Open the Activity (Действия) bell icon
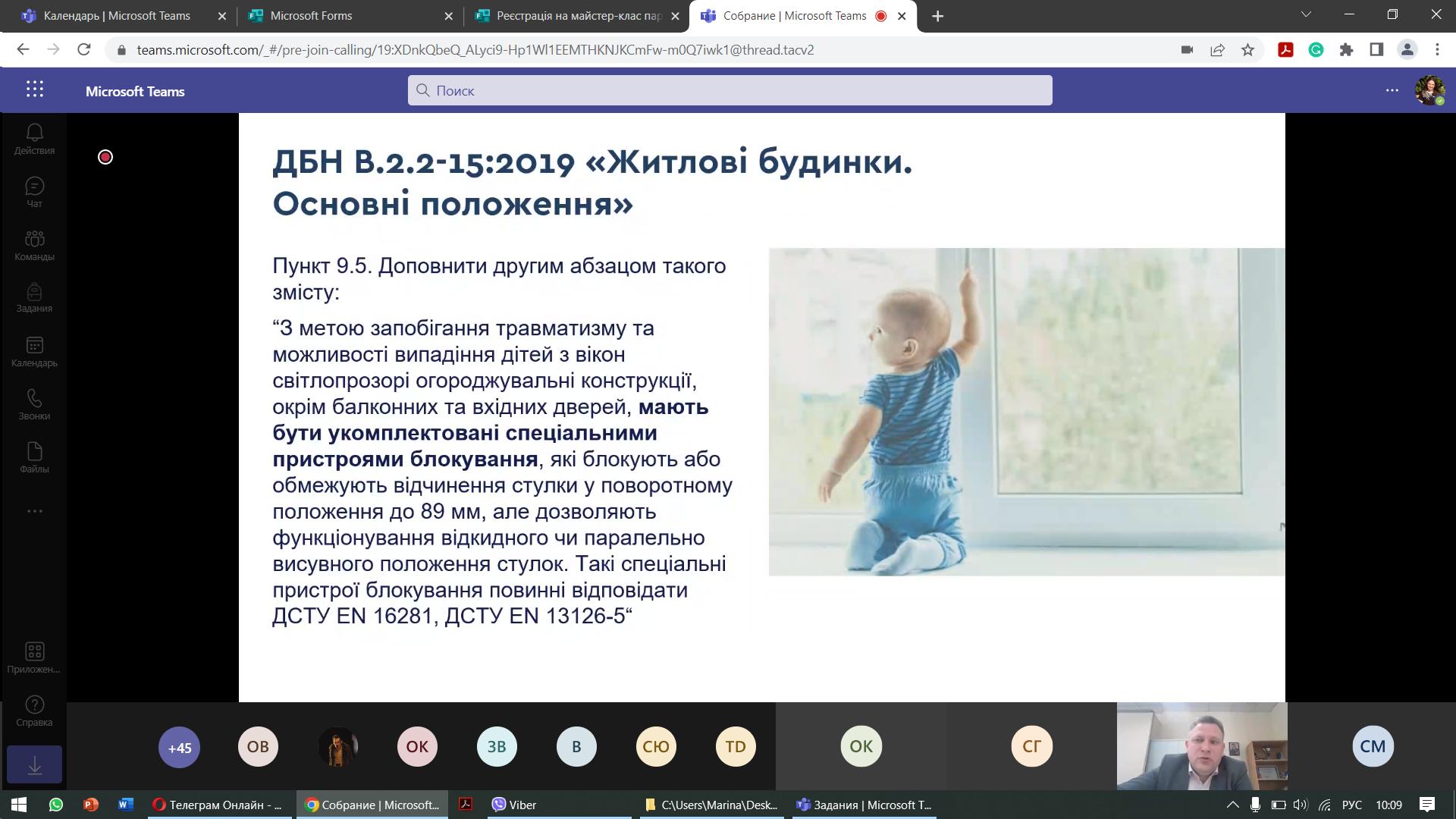This screenshot has height=819, width=1456. 34,140
